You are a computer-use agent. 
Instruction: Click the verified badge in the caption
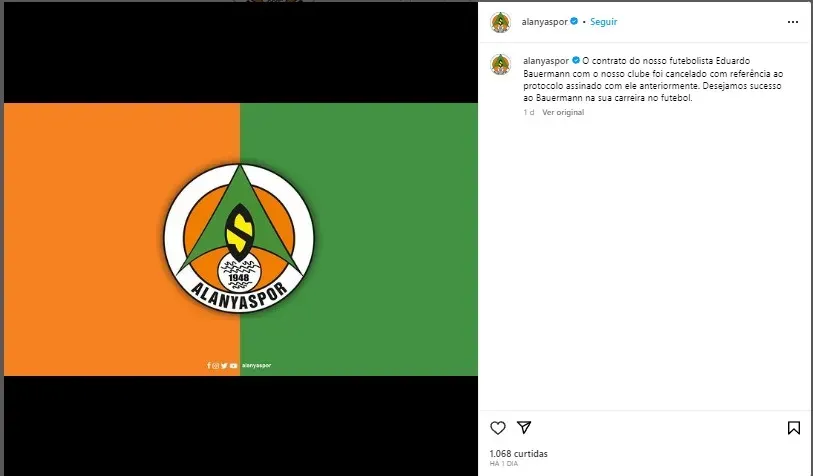576,60
